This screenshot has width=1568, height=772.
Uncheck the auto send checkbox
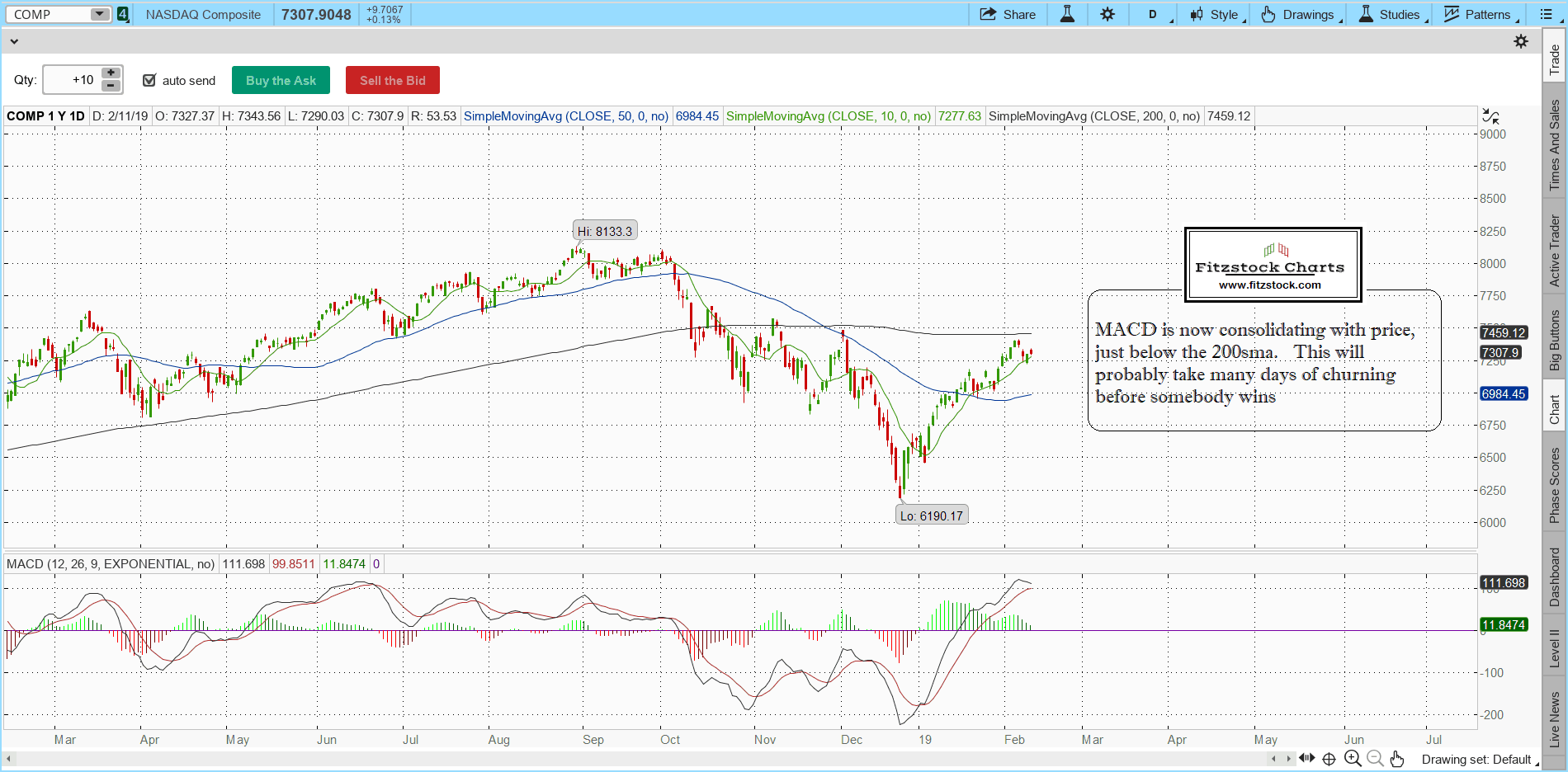pos(149,80)
